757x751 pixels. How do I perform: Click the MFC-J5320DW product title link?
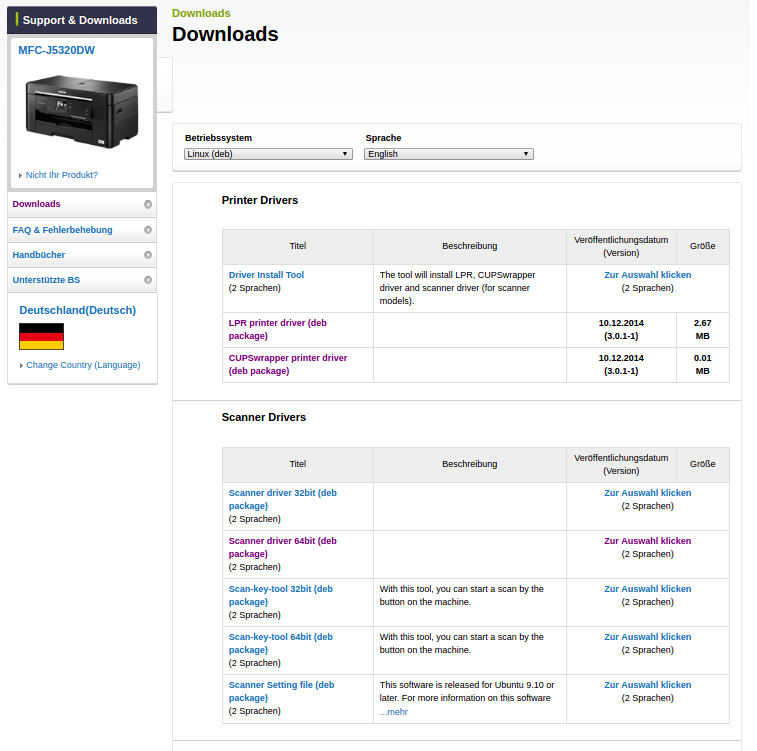(x=56, y=50)
